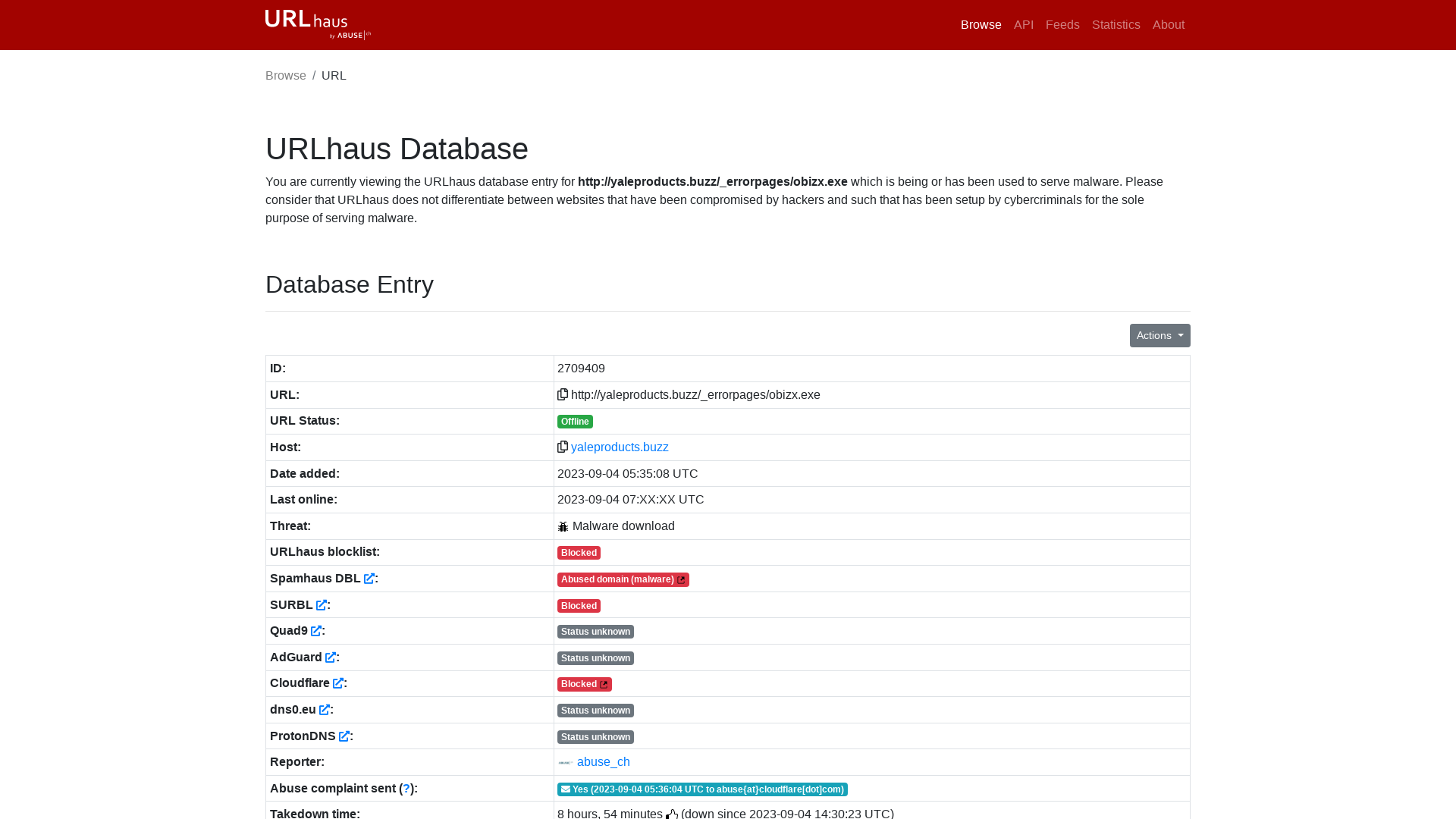Copy the host using the clipboard icon

pyautogui.click(x=563, y=447)
